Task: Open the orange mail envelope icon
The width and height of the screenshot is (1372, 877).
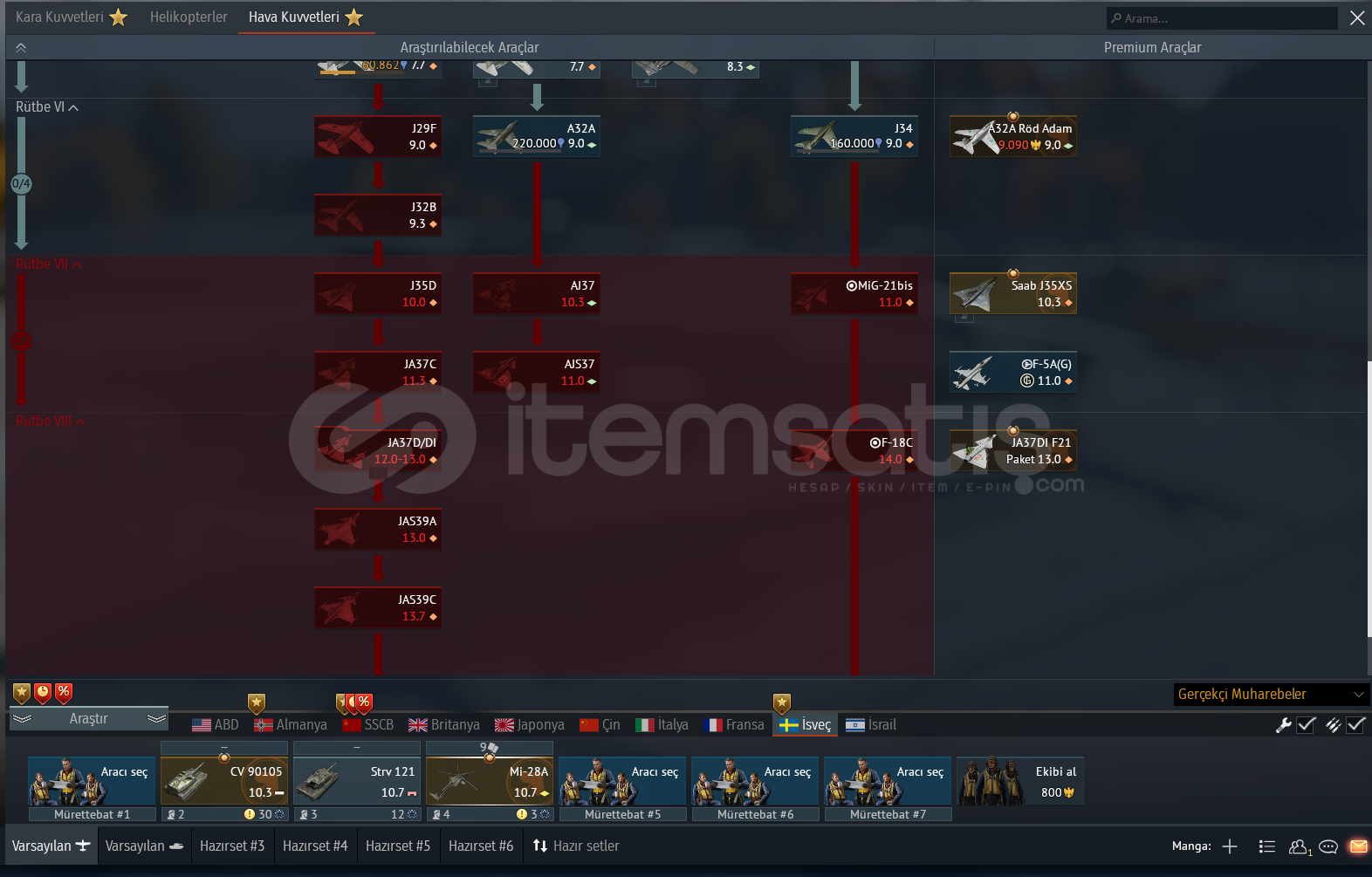Action: coord(1358,846)
